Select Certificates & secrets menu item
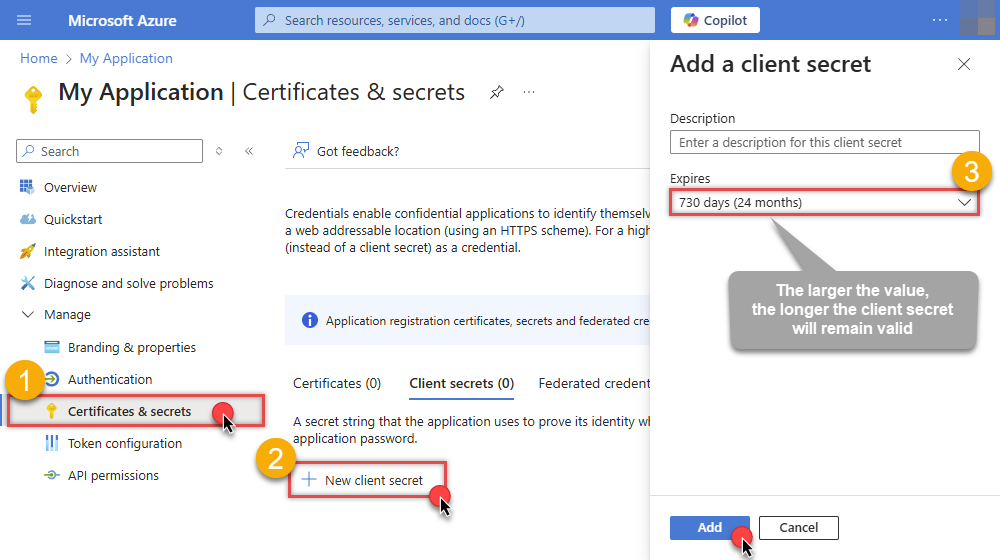1000x560 pixels. pyautogui.click(x=135, y=411)
